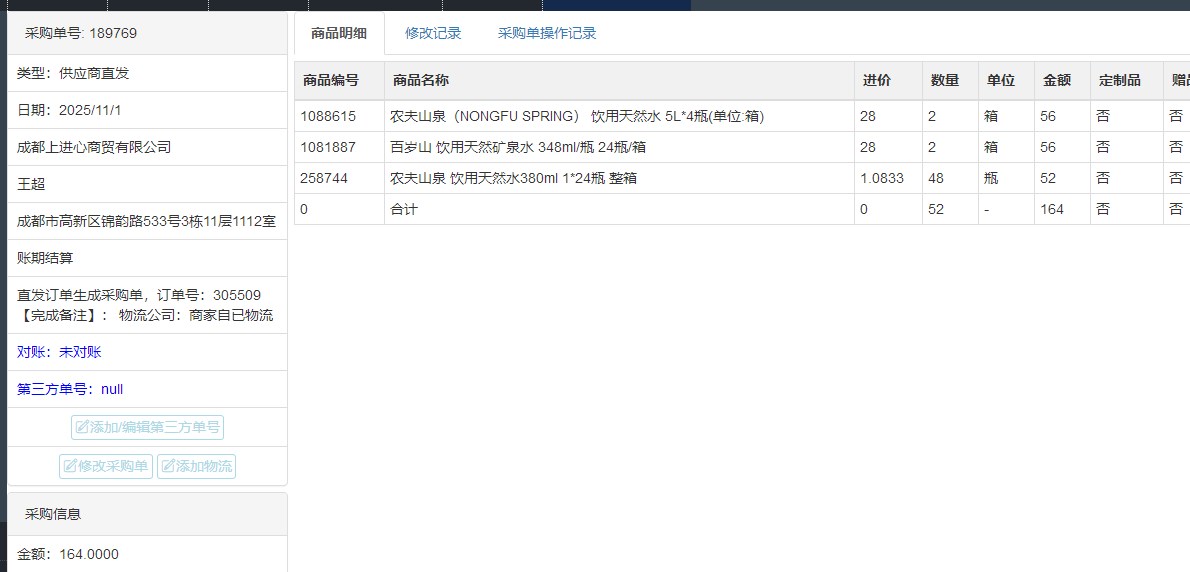Click edit icon beside 添加/编辑第三方单号
This screenshot has width=1190, height=572.
[82, 428]
